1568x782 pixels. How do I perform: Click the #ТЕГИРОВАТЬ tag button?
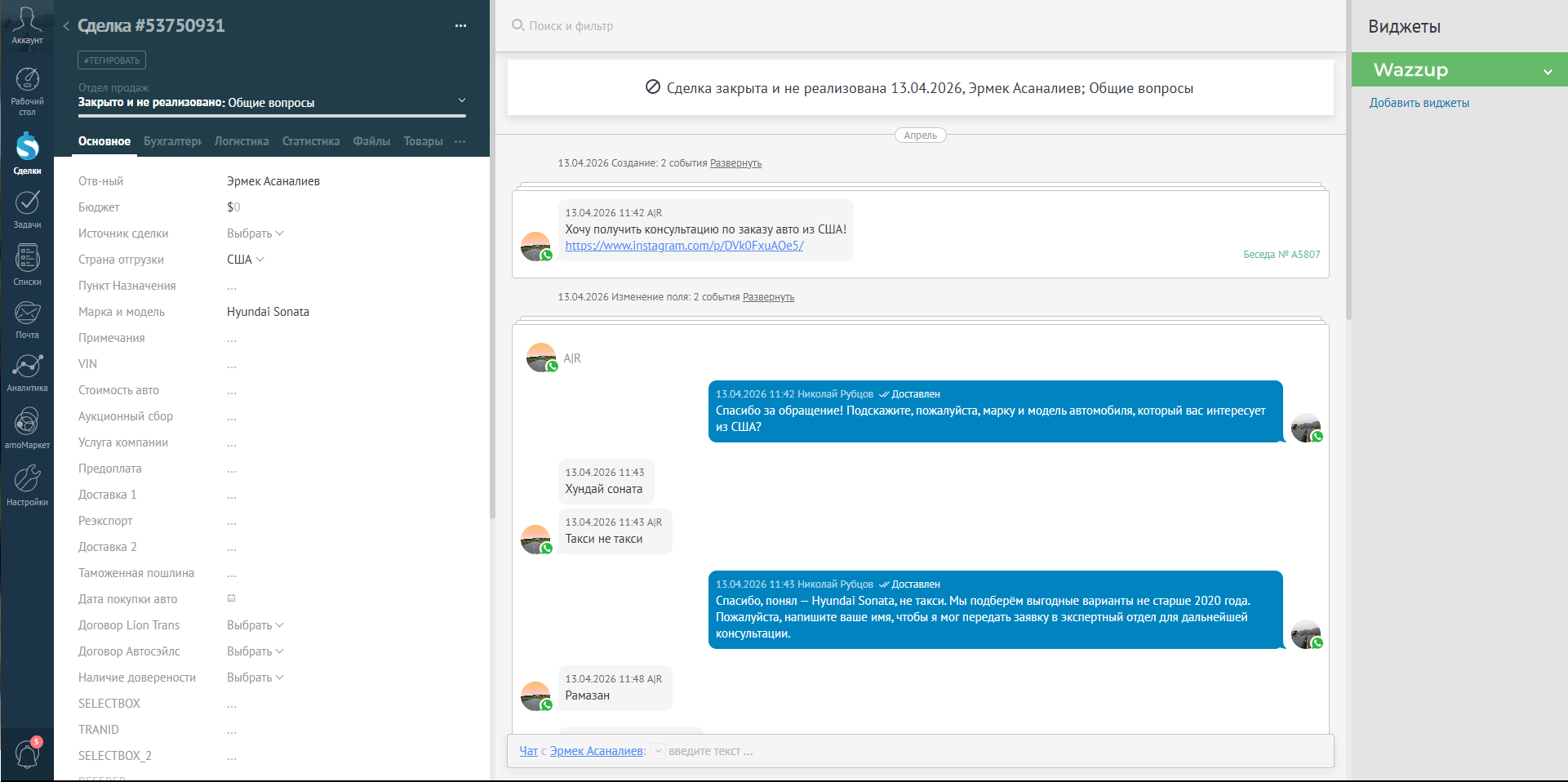click(112, 60)
